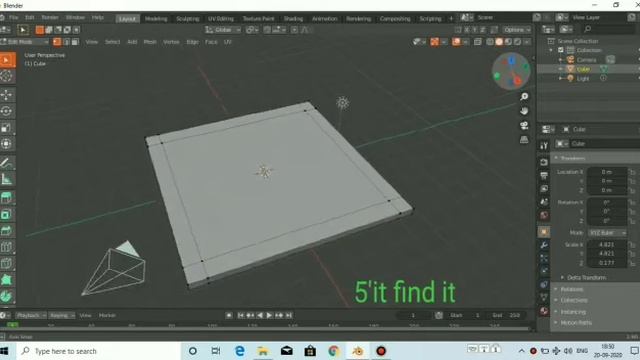Open View Layer properties tab
The image size is (640, 360).
[544, 189]
